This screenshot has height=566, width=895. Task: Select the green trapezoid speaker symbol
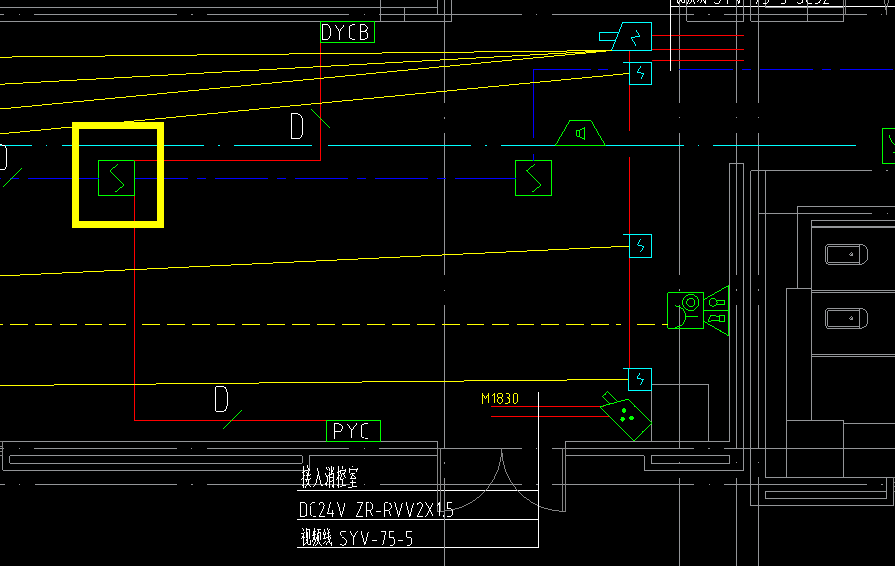pyautogui.click(x=580, y=133)
